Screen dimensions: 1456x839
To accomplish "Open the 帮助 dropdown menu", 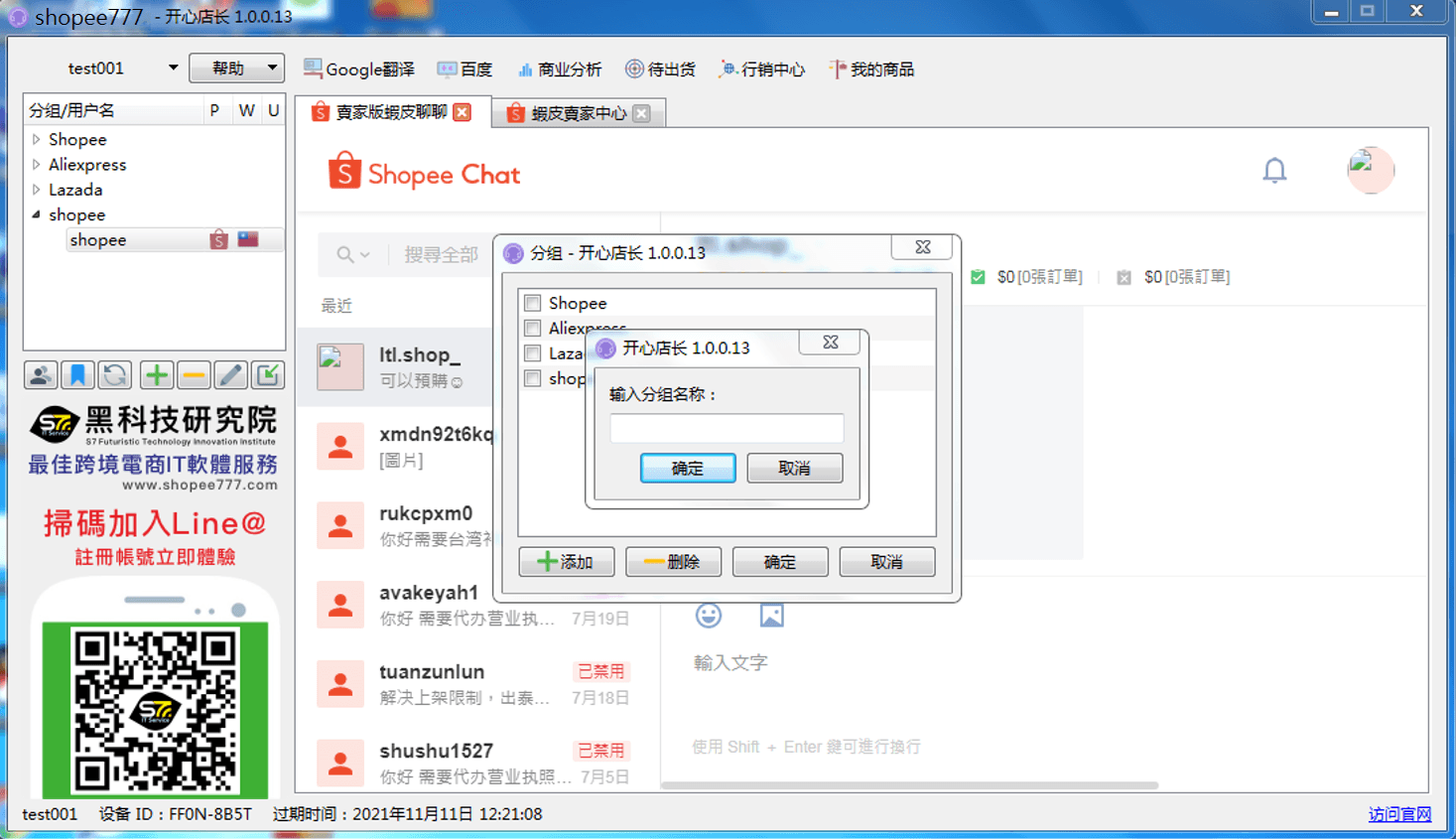I will [236, 69].
